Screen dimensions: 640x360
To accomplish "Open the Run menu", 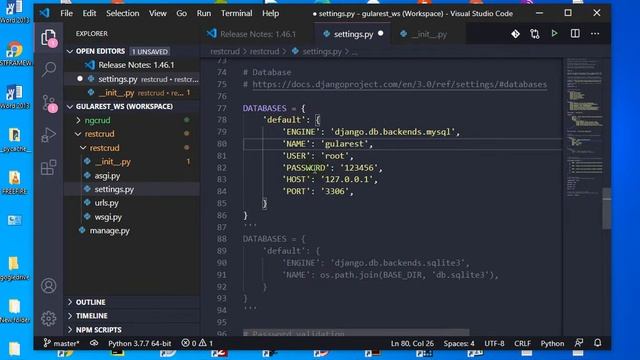I will click(x=204, y=13).
